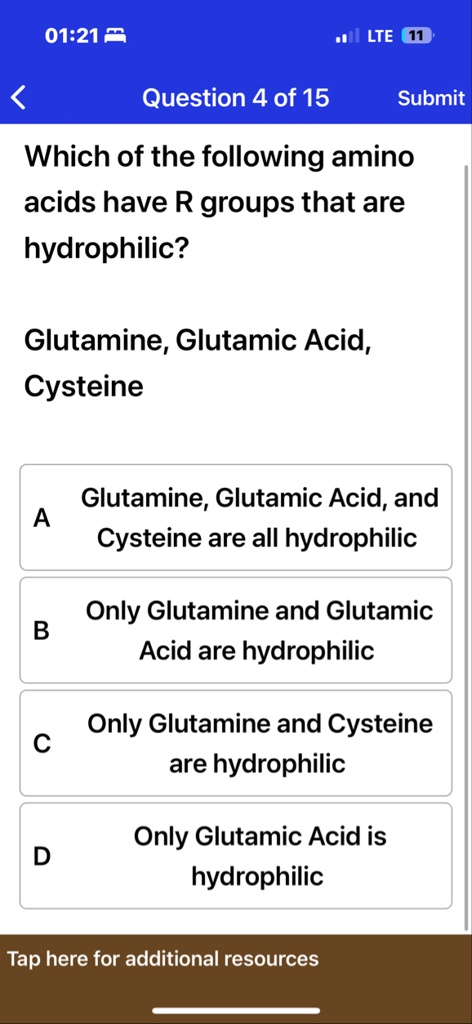Tap the letter C option label
This screenshot has width=472, height=1024.
(41, 744)
